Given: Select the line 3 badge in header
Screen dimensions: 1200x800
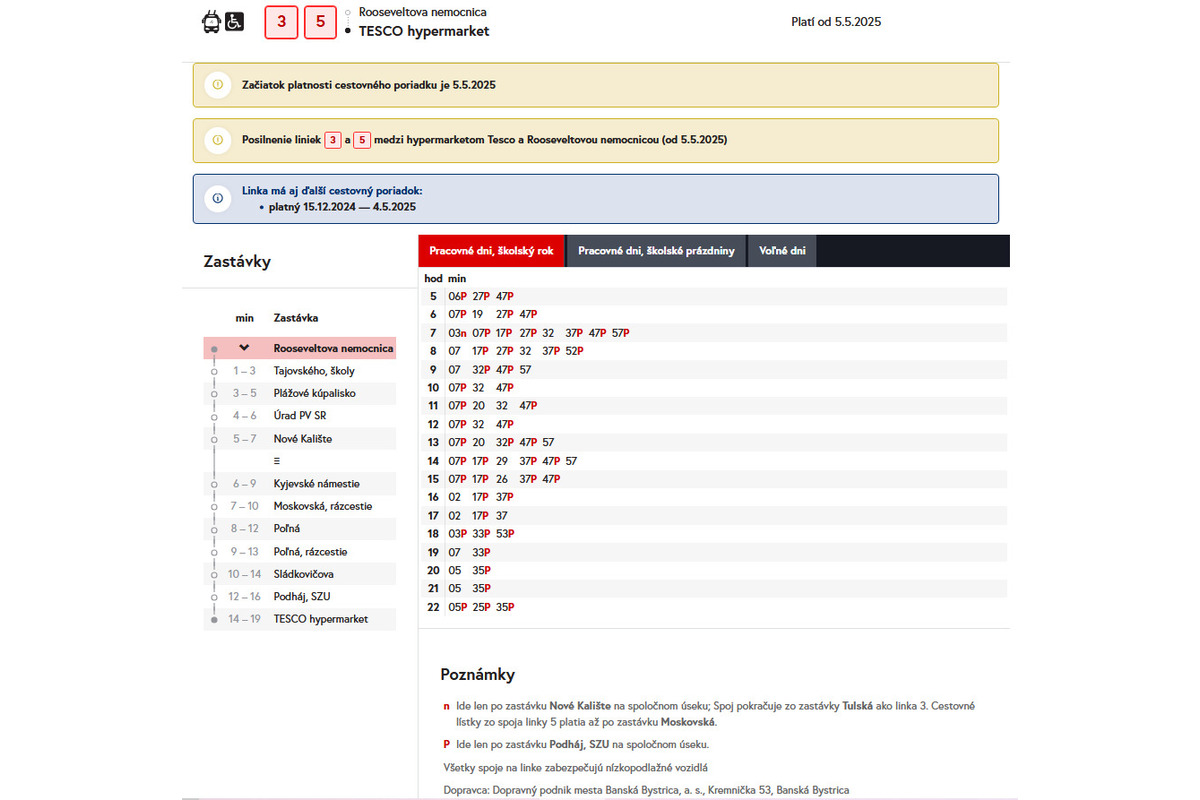Looking at the screenshot, I should (x=281, y=23).
